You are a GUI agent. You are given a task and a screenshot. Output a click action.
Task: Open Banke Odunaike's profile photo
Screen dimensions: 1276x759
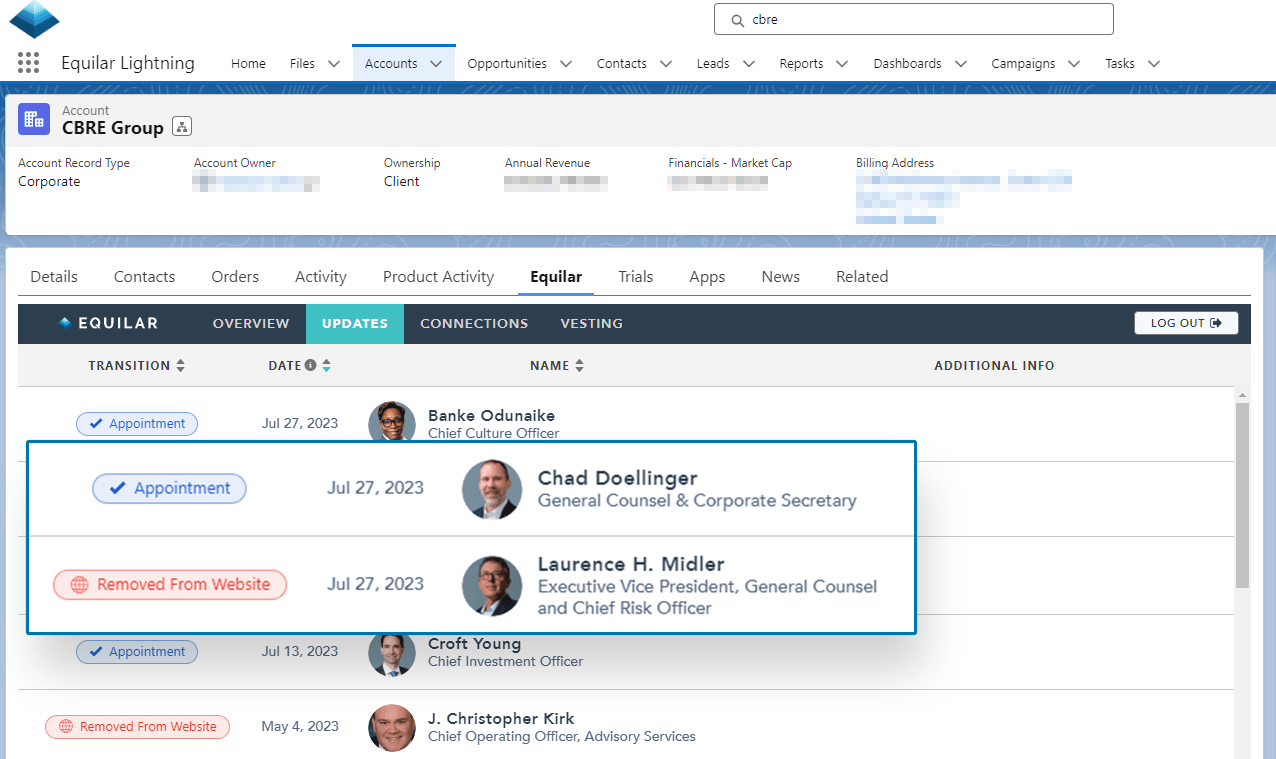[x=390, y=422]
